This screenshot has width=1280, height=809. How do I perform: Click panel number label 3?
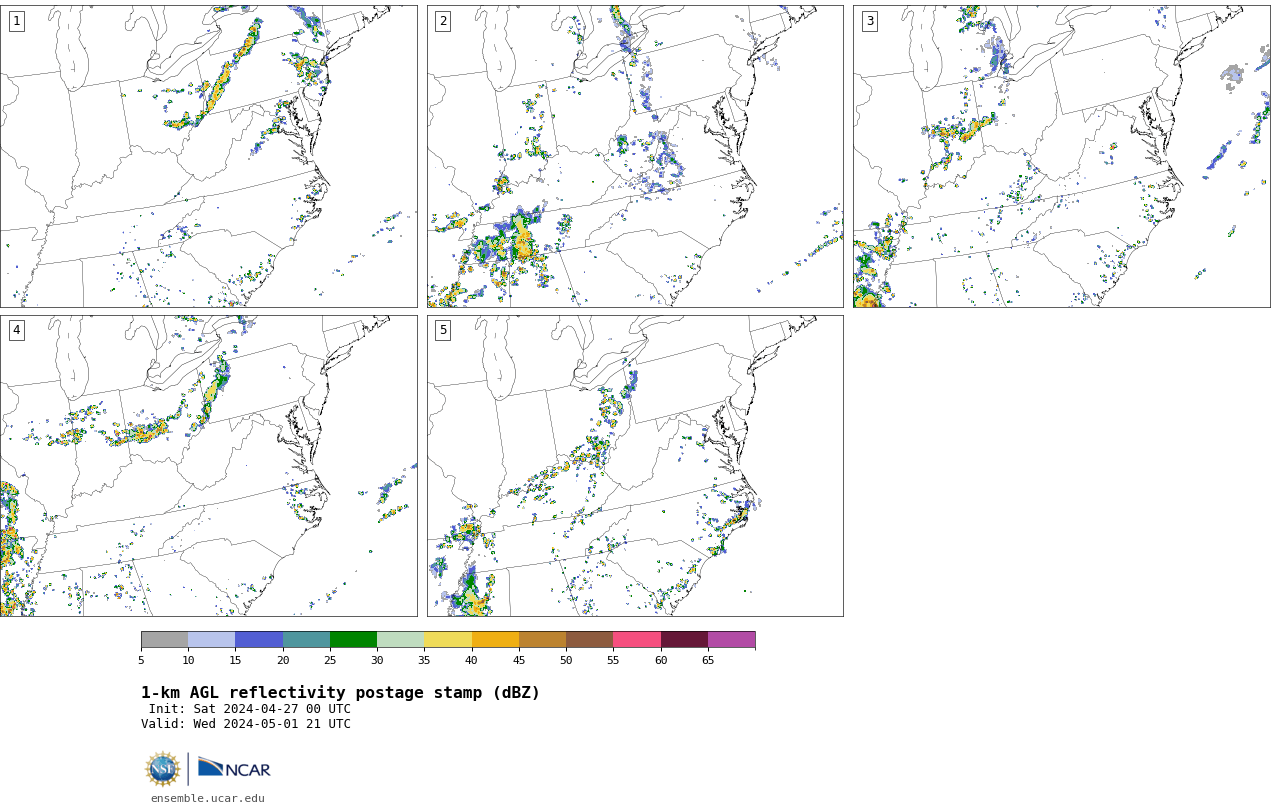(x=869, y=21)
